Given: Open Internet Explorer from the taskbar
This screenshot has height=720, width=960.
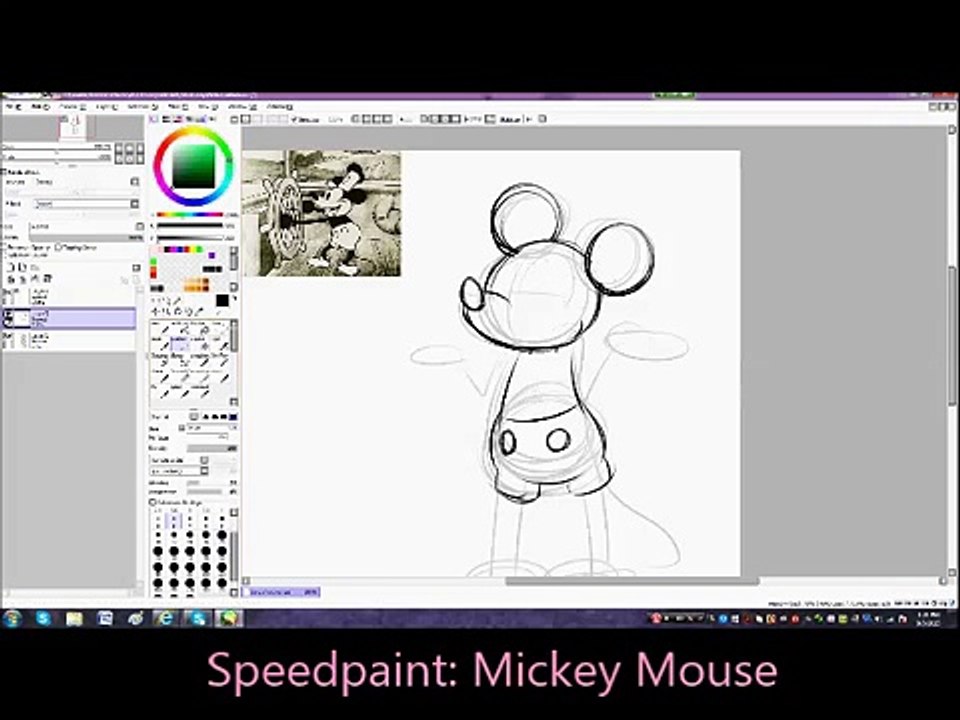Looking at the screenshot, I should 165,618.
